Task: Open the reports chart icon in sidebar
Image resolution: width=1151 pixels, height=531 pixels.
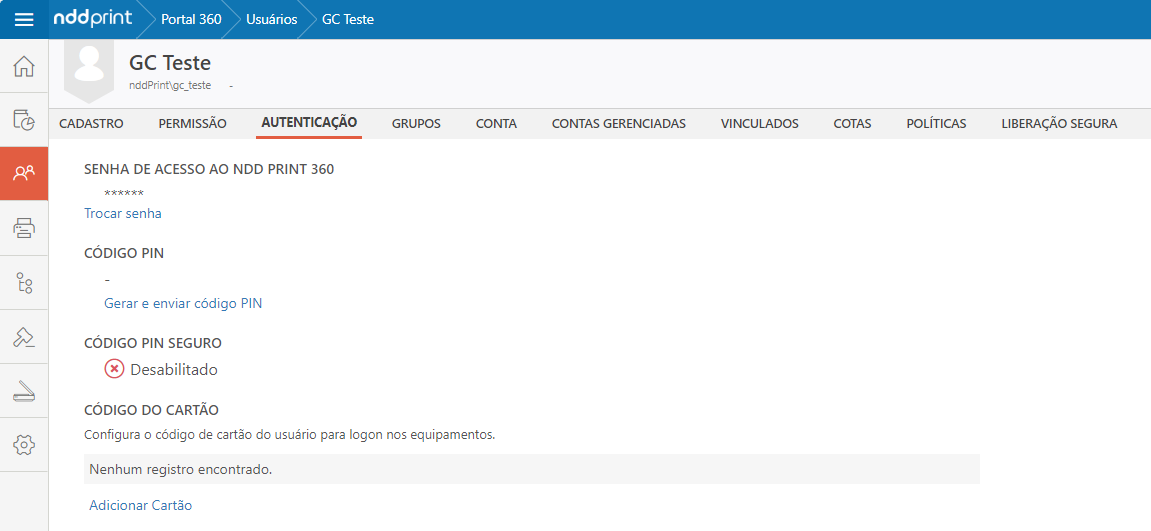Action: pyautogui.click(x=24, y=120)
